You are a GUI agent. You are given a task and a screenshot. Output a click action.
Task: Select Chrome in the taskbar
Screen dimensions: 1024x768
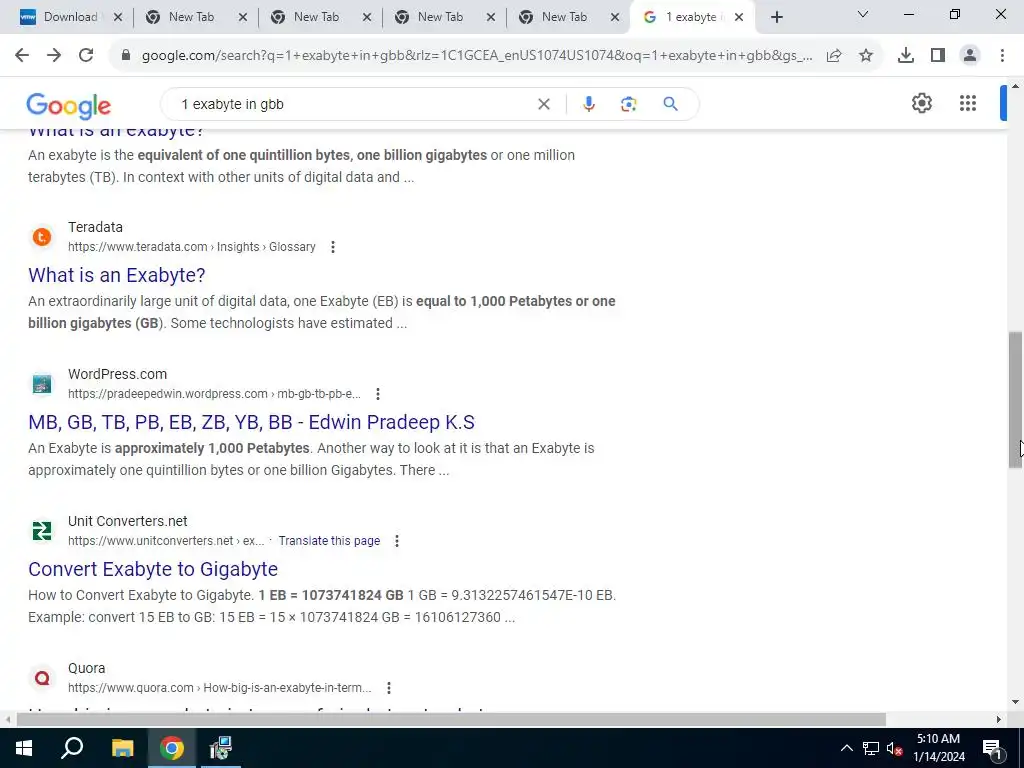click(172, 748)
